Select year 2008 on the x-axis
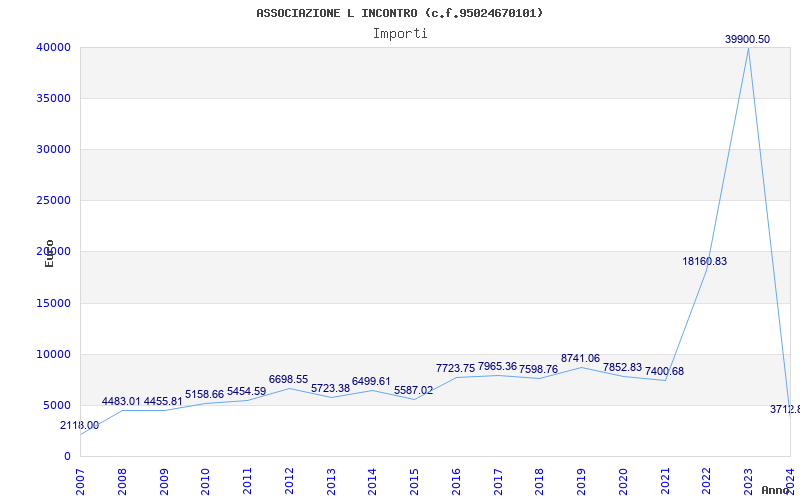The width and height of the screenshot is (800, 500). (122, 482)
